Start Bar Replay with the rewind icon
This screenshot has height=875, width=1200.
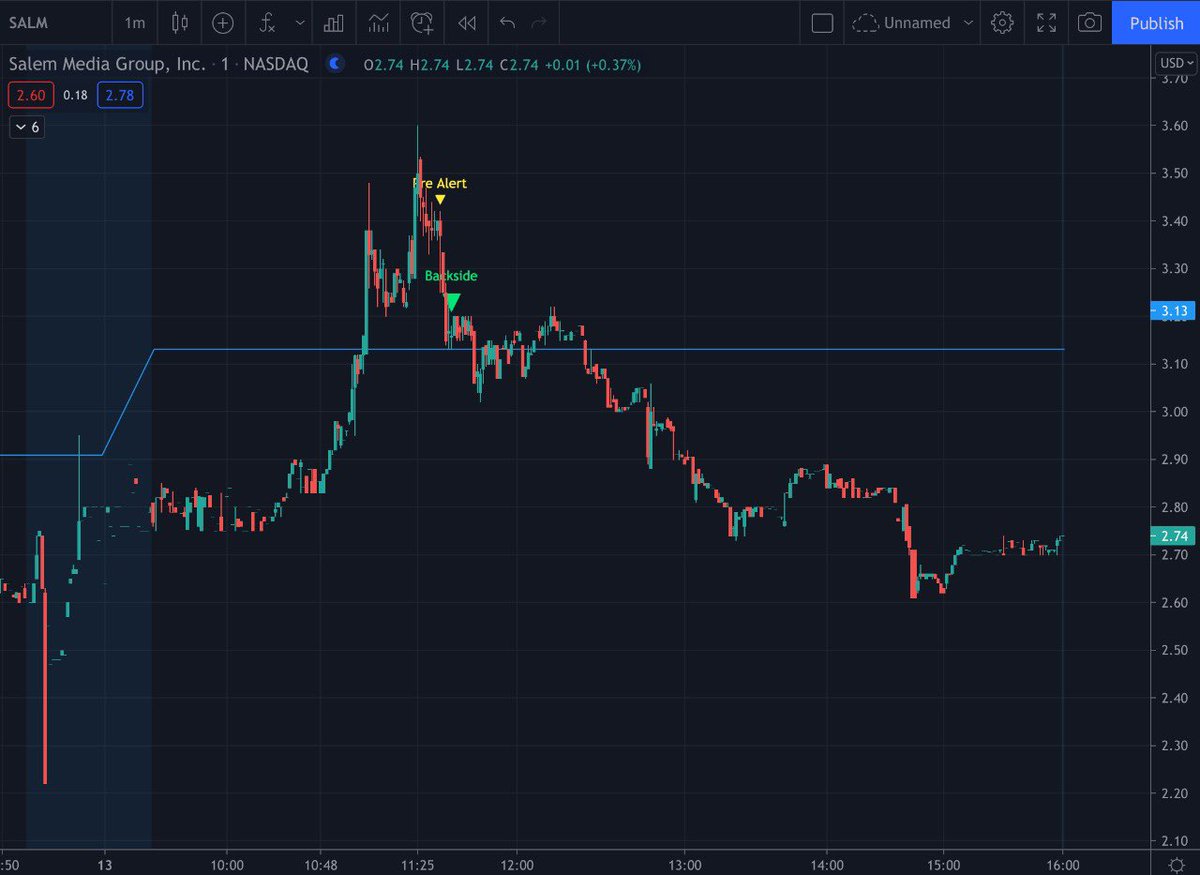click(x=467, y=22)
